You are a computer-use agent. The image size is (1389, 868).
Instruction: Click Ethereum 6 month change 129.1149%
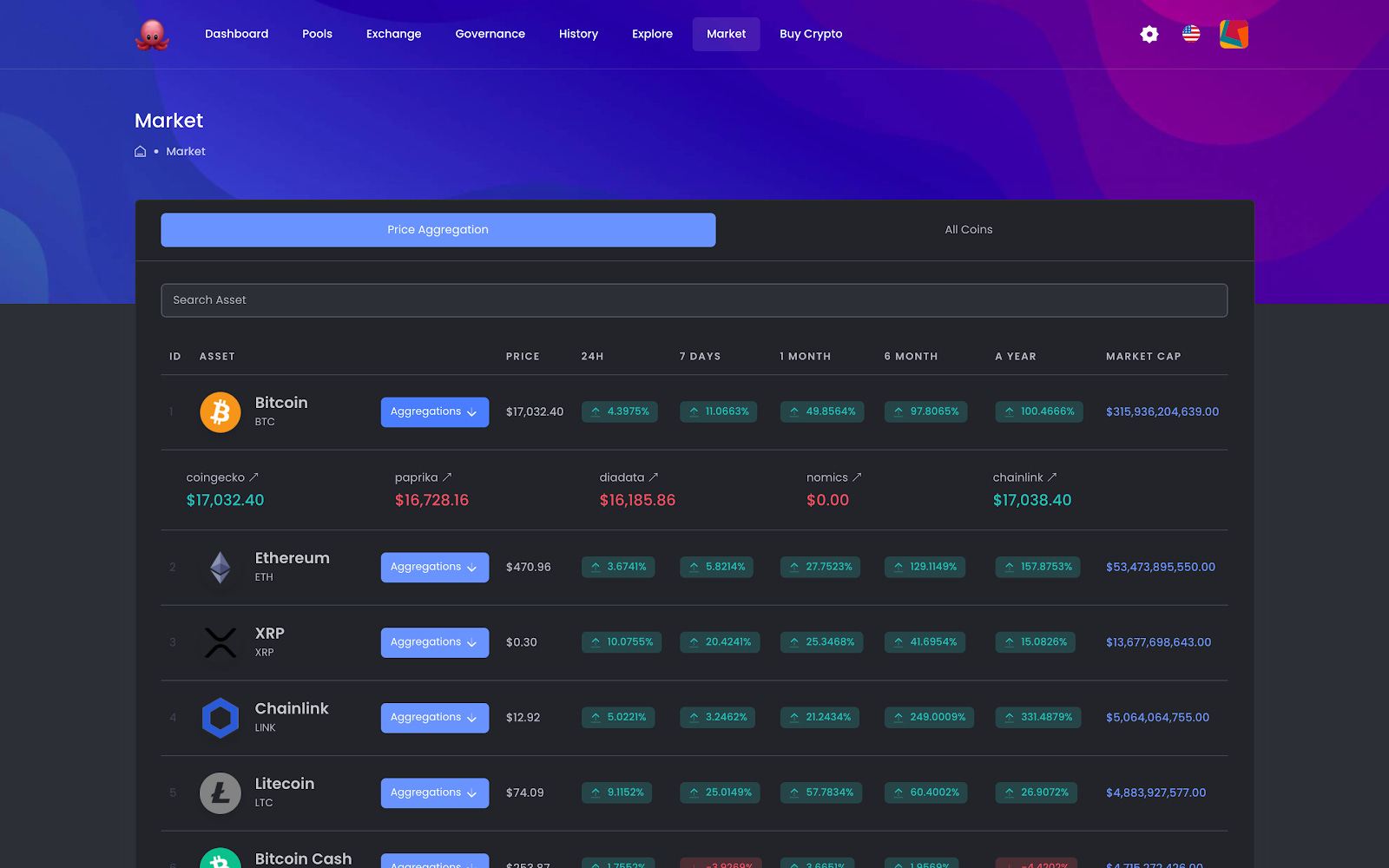[x=925, y=567]
